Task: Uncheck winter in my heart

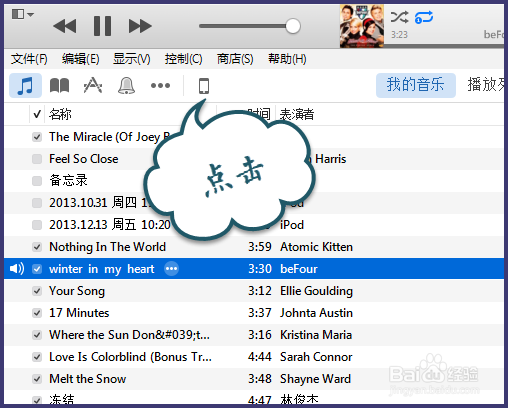Action: [37, 269]
